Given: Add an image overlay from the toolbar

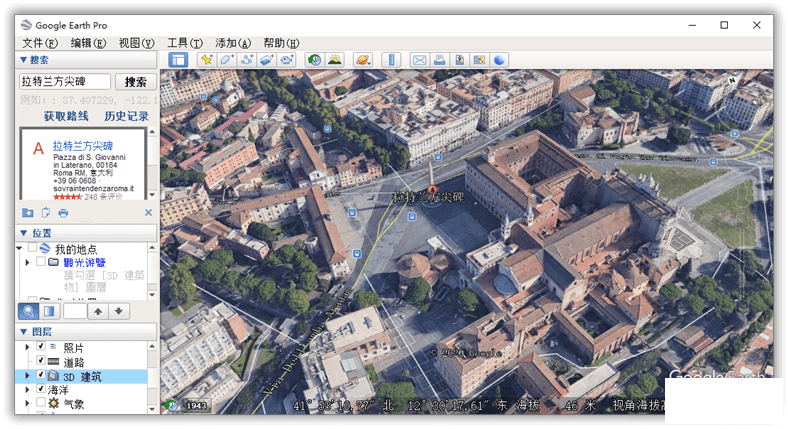Looking at the screenshot, I should (267, 60).
